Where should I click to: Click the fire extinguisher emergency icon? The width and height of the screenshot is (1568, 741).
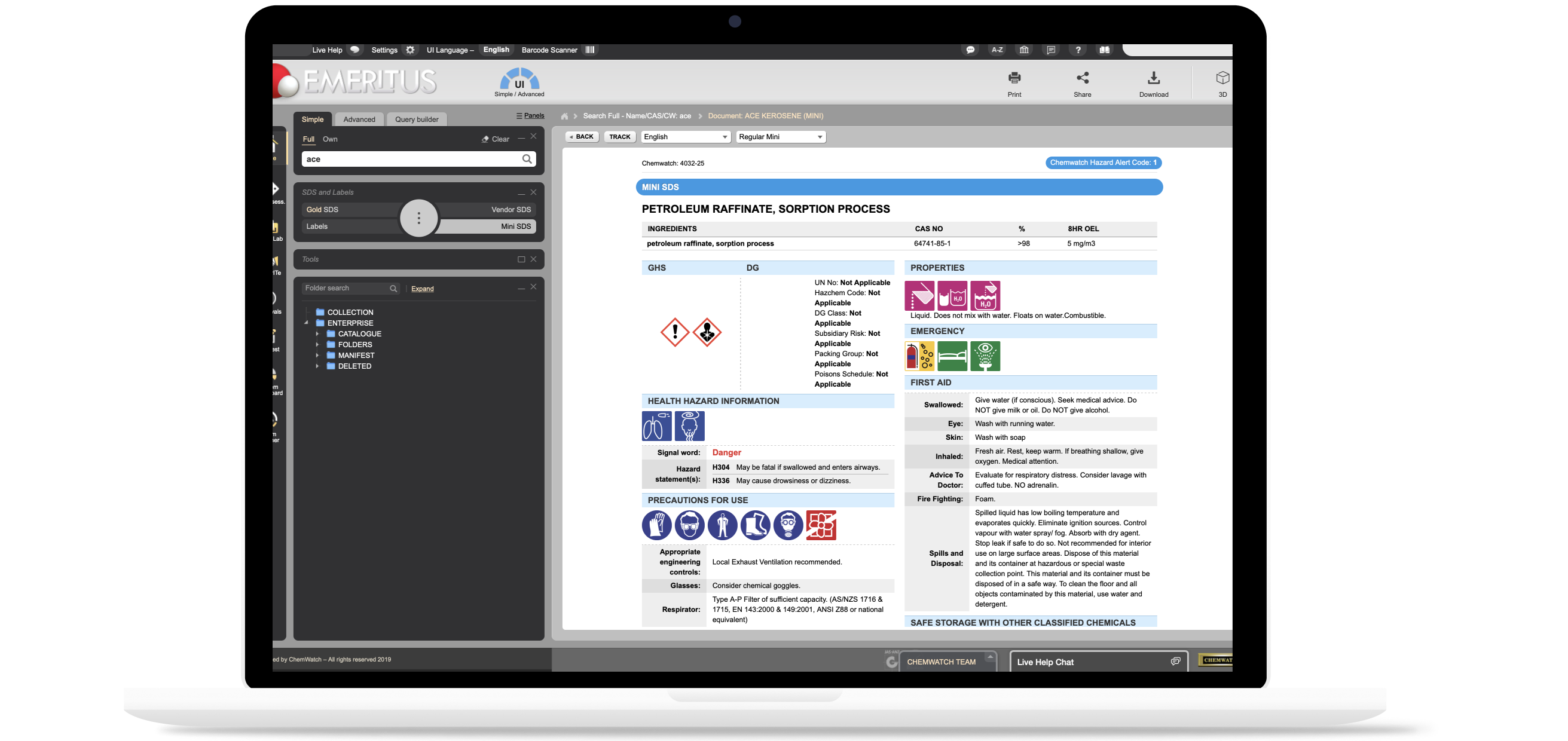(x=919, y=356)
